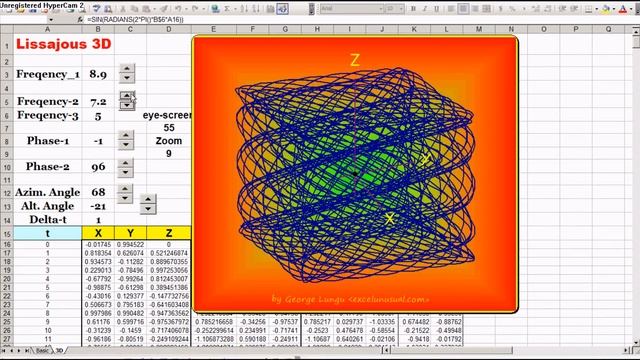Increase Freqency-2 with spinner up arrow
The width and height of the screenshot is (640, 360).
[x=127, y=96]
